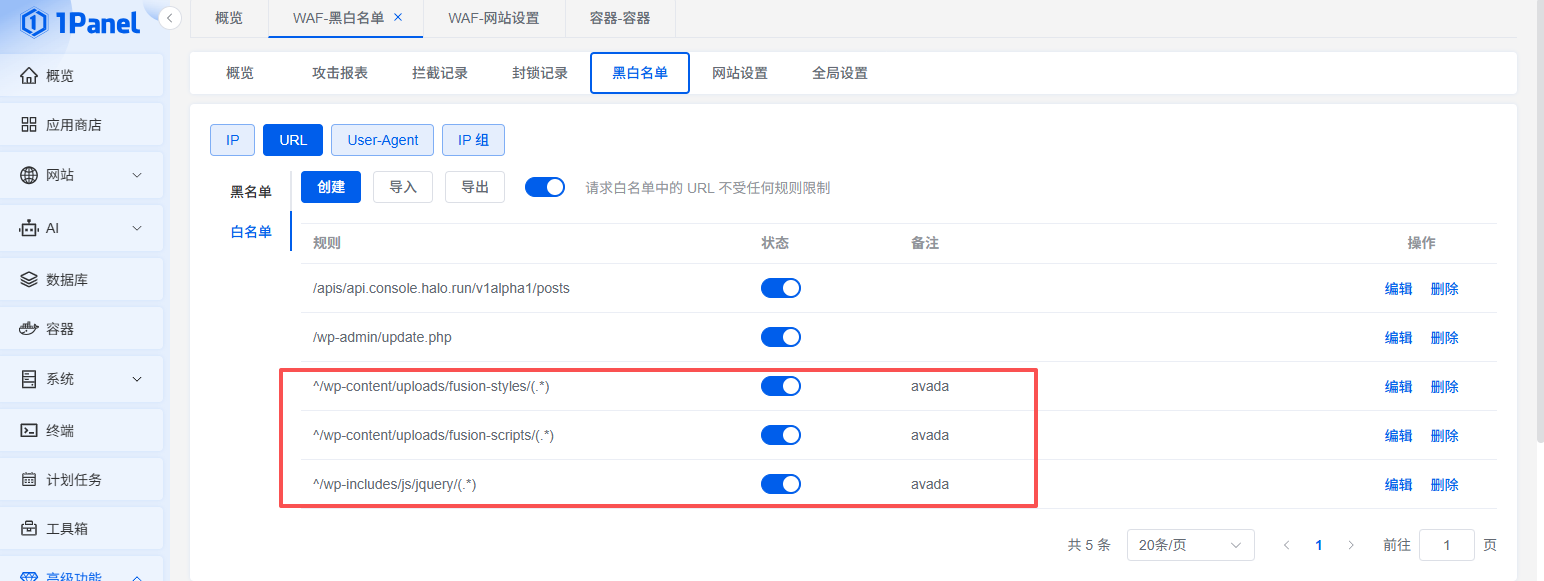
Task: Toggle the halo.run posts rule status
Action: tap(781, 288)
